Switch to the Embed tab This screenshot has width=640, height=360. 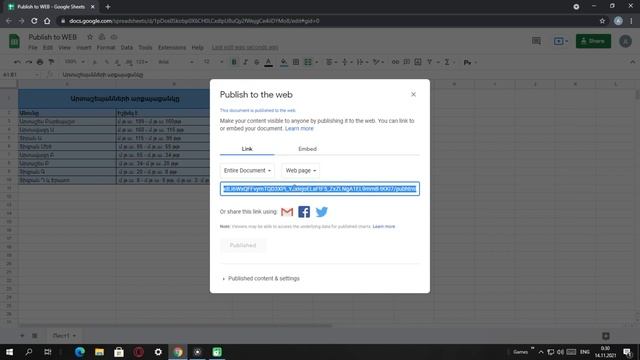tap(307, 149)
